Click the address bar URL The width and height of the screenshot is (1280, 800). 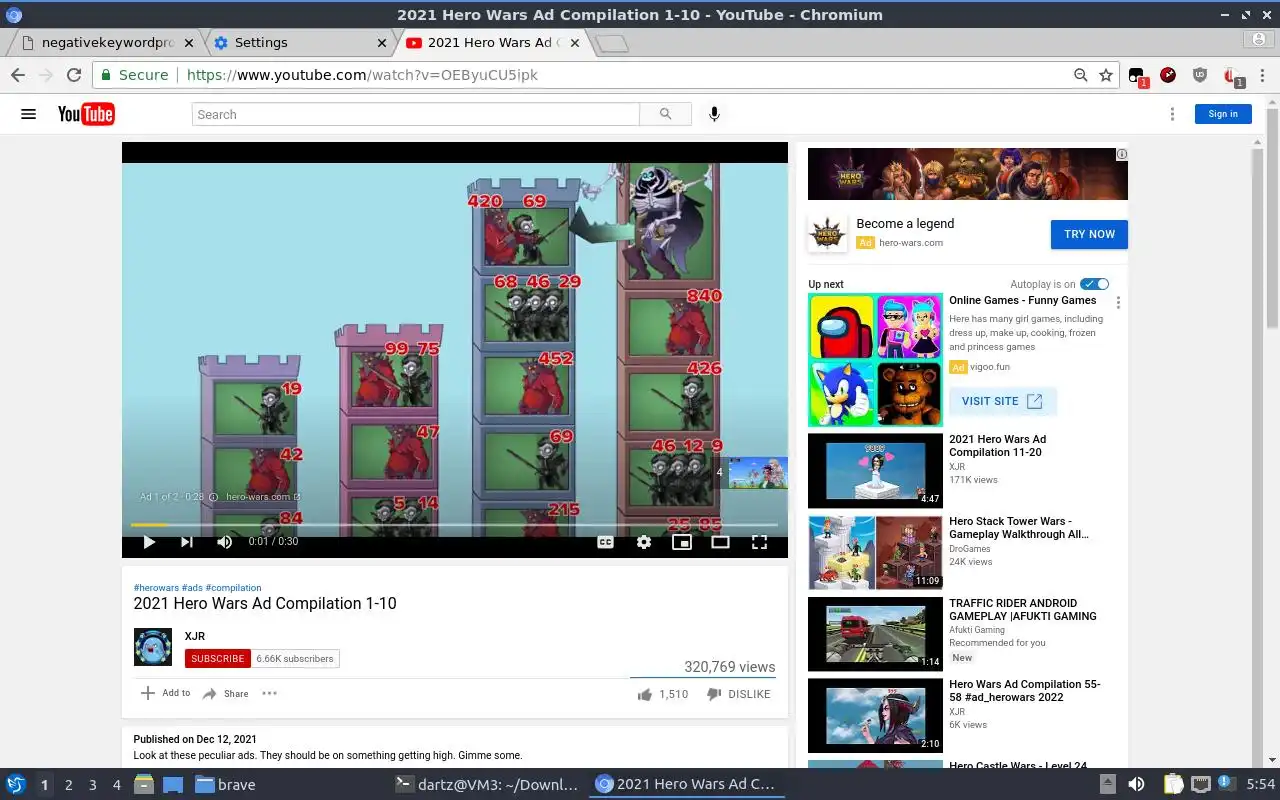coord(362,75)
